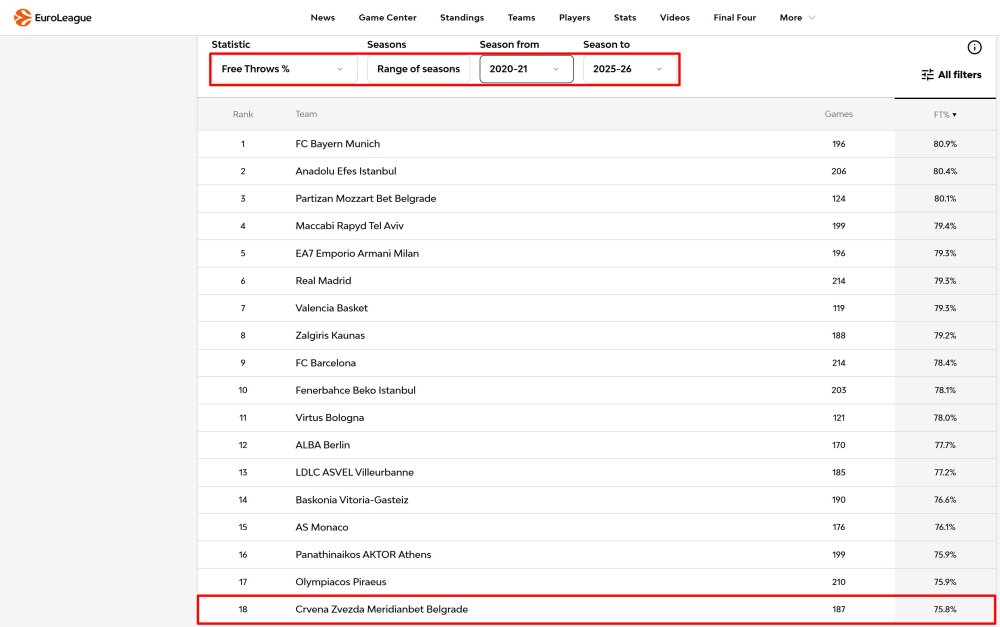Click games value 206 for Anadolu Efes
Screen dimensions: 1000x627
839,172
